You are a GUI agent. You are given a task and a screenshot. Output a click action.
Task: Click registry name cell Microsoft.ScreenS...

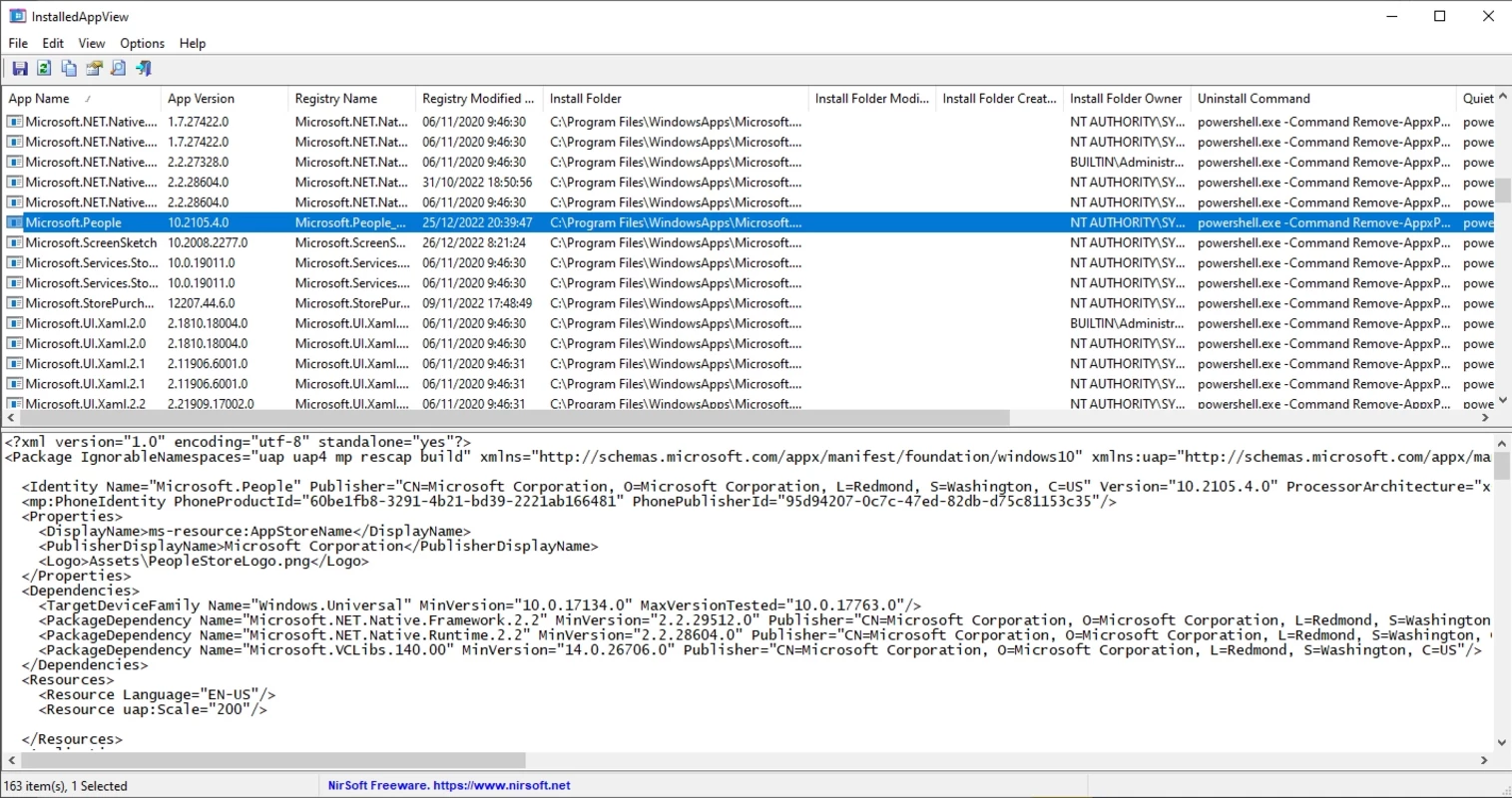click(350, 242)
